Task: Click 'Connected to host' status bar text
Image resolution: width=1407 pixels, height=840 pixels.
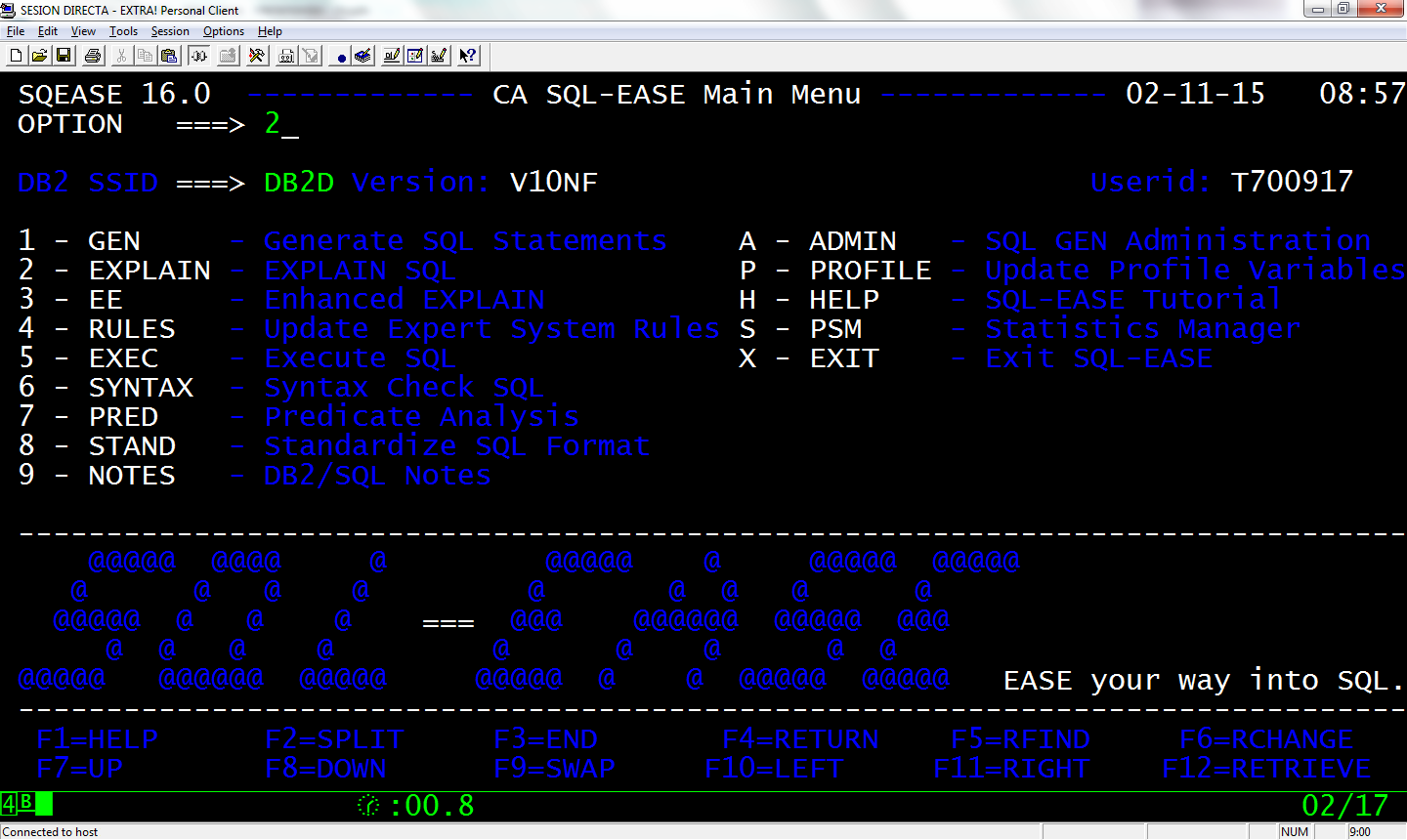Action: (51, 832)
